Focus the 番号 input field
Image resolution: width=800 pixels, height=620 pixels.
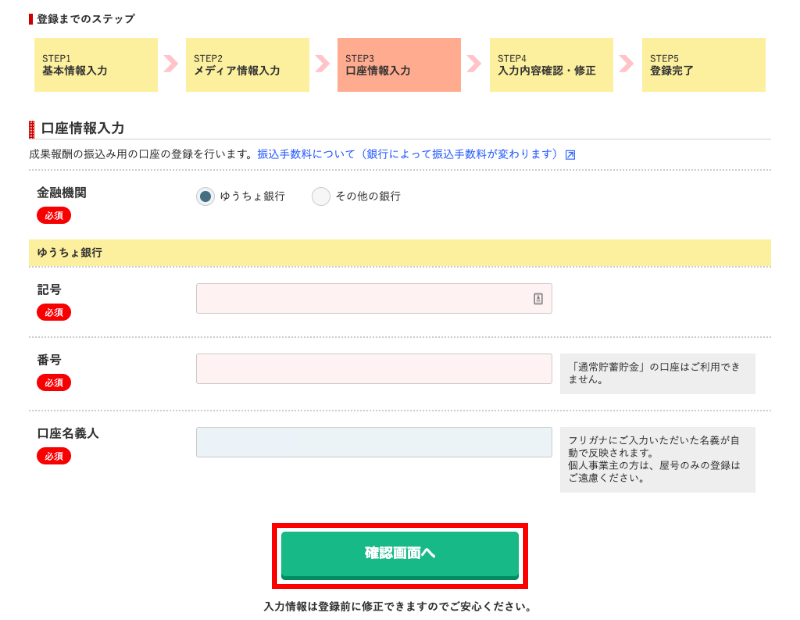pyautogui.click(x=374, y=368)
